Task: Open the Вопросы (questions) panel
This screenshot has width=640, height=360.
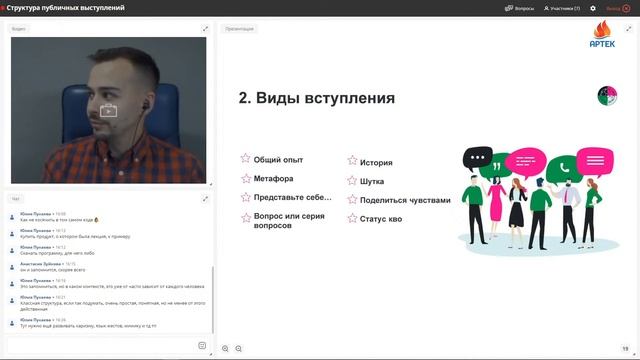Action: (519, 8)
